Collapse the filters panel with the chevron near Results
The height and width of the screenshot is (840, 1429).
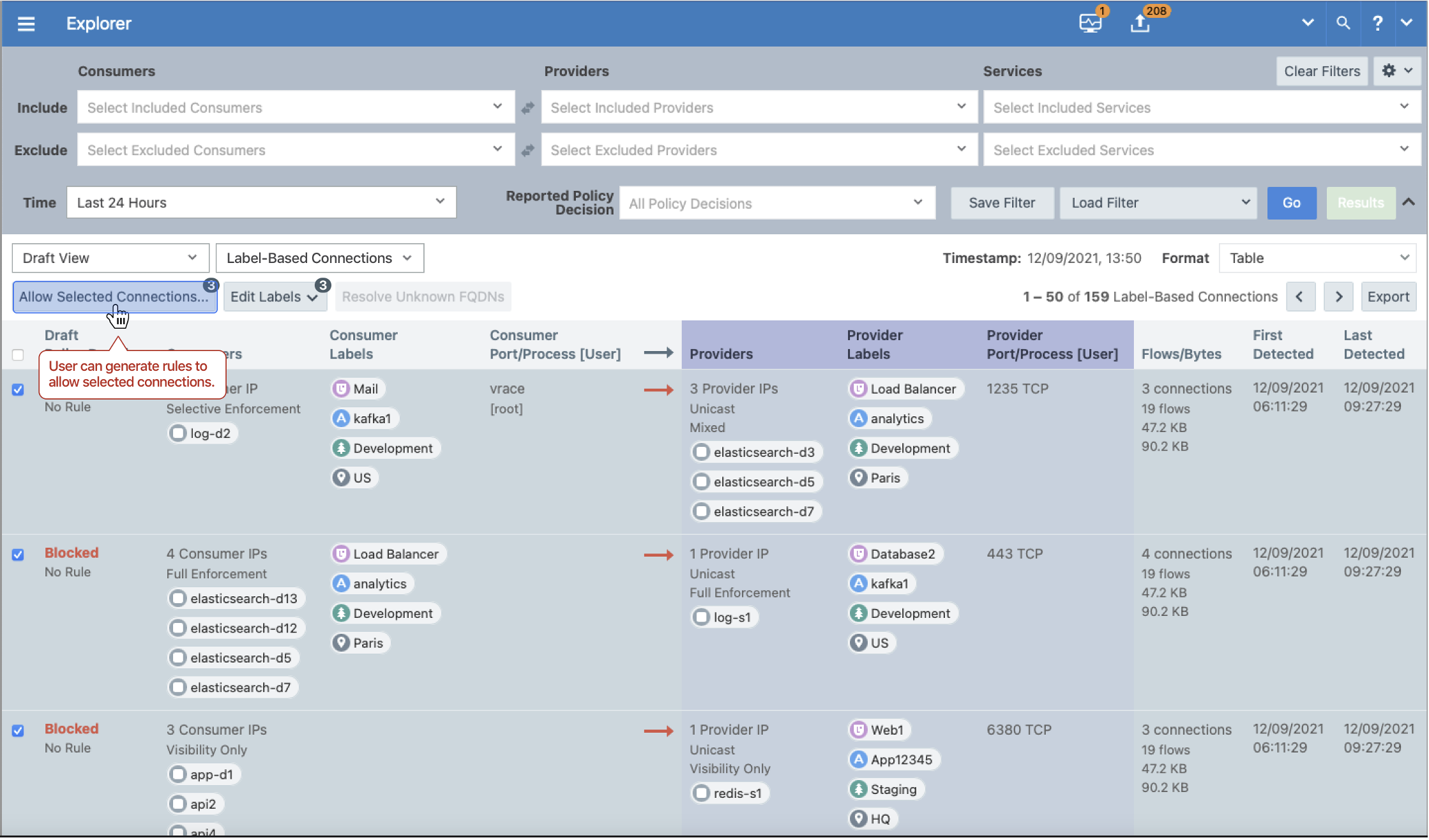[1409, 202]
